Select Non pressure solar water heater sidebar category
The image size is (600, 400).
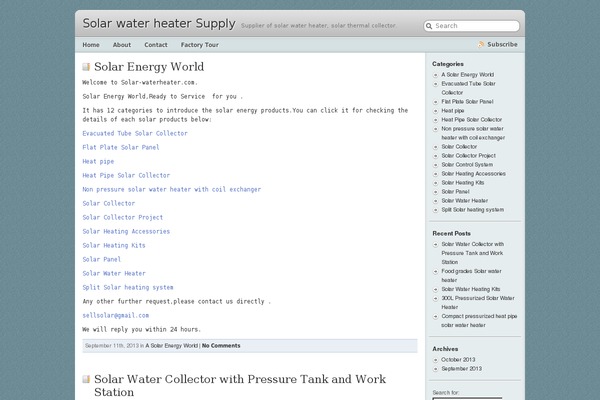(473, 133)
